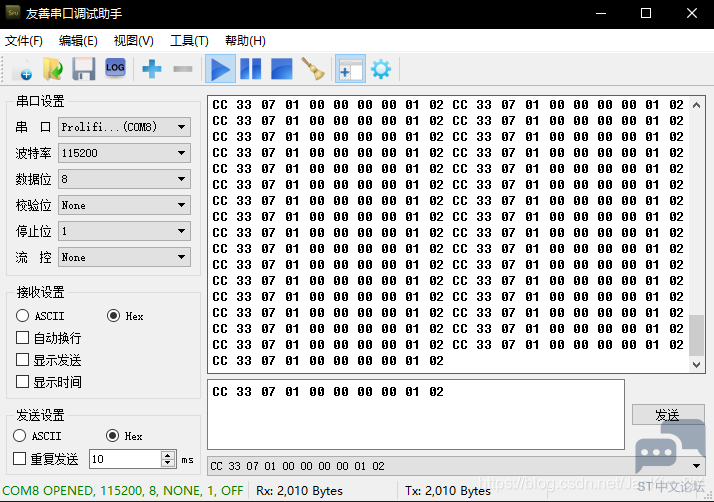Click the blue plus icon
714x502 pixels.
152,69
